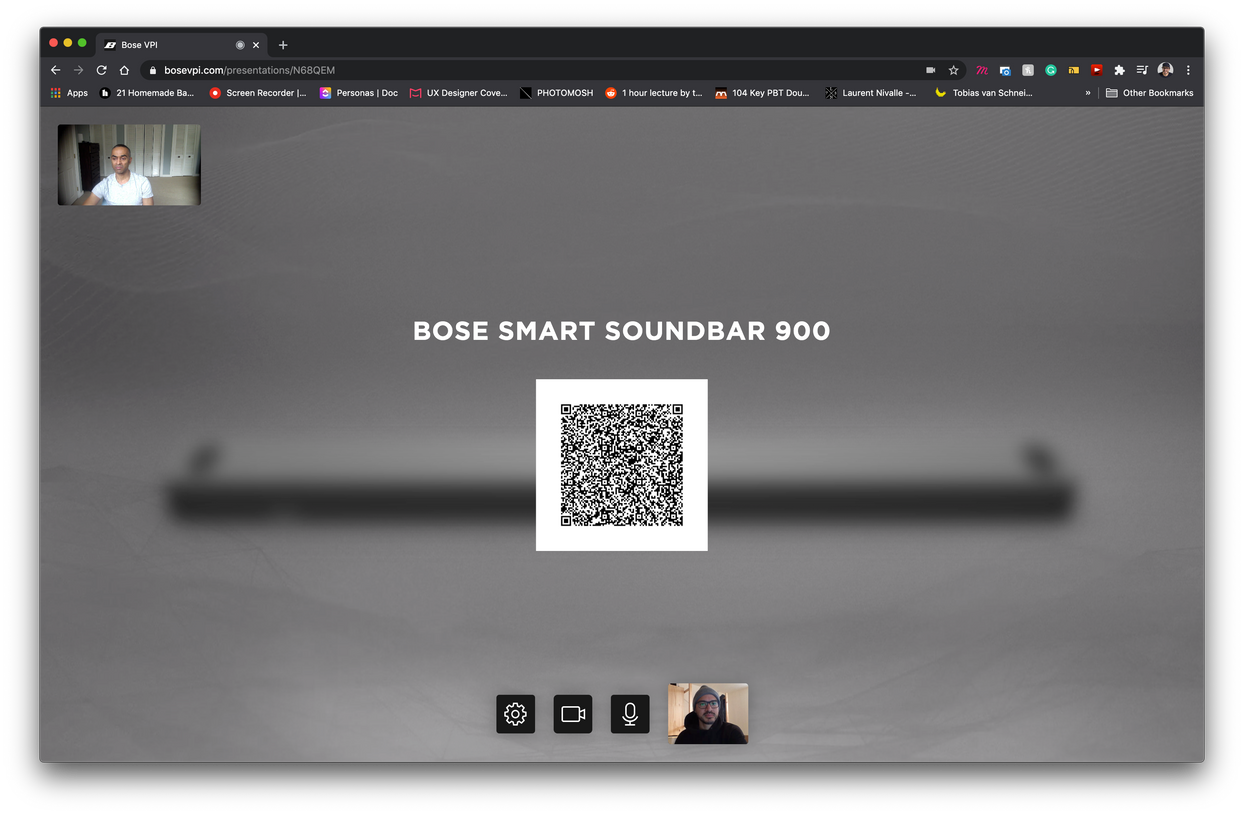This screenshot has height=815, width=1244.
Task: Open camera permission indicator in address bar
Action: click(x=930, y=70)
